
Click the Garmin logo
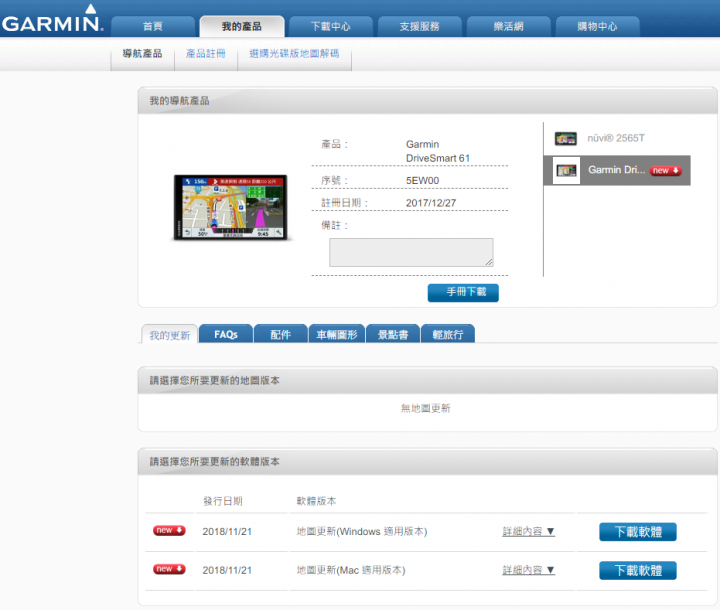click(52, 19)
